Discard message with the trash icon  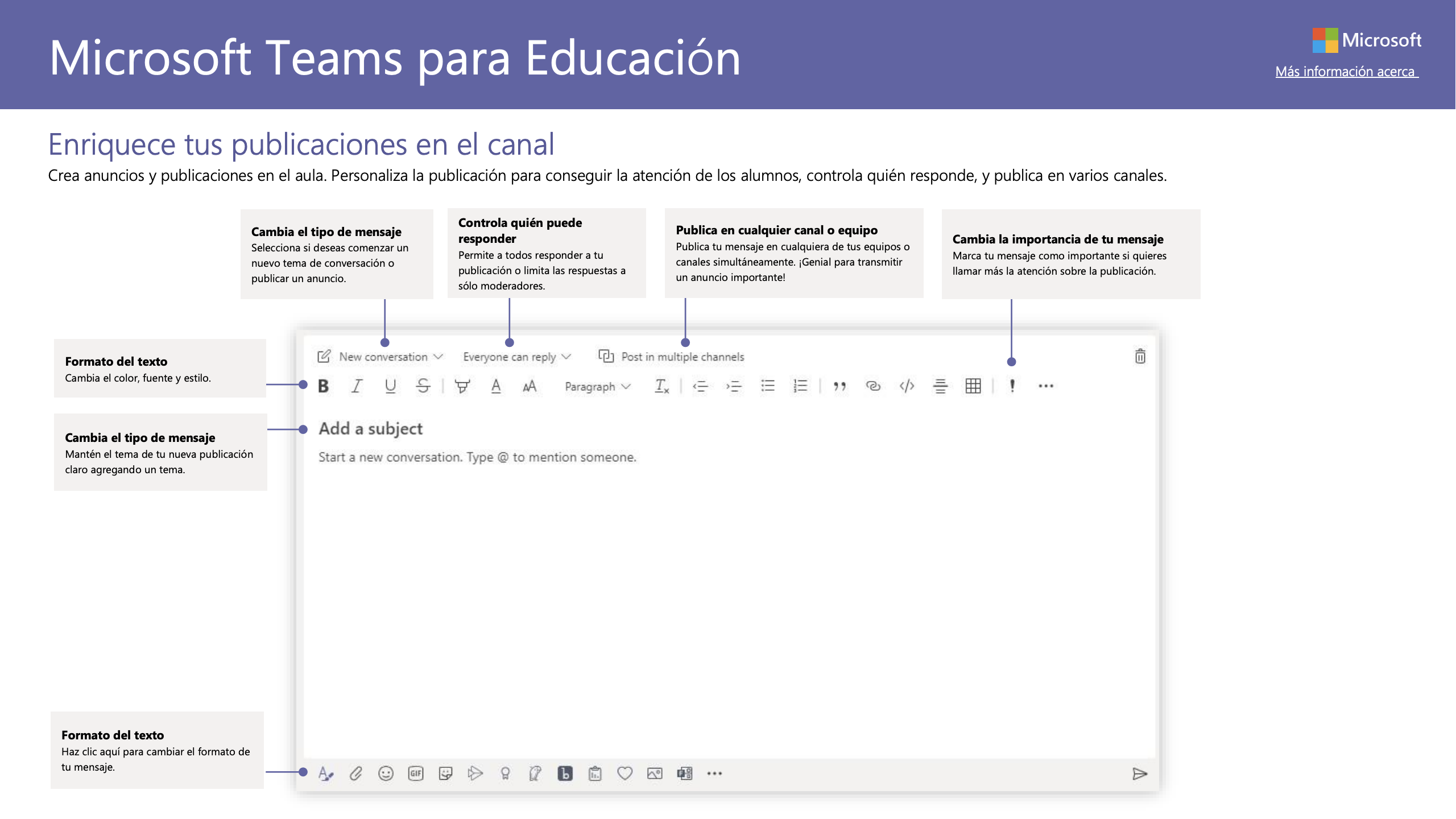[1140, 357]
